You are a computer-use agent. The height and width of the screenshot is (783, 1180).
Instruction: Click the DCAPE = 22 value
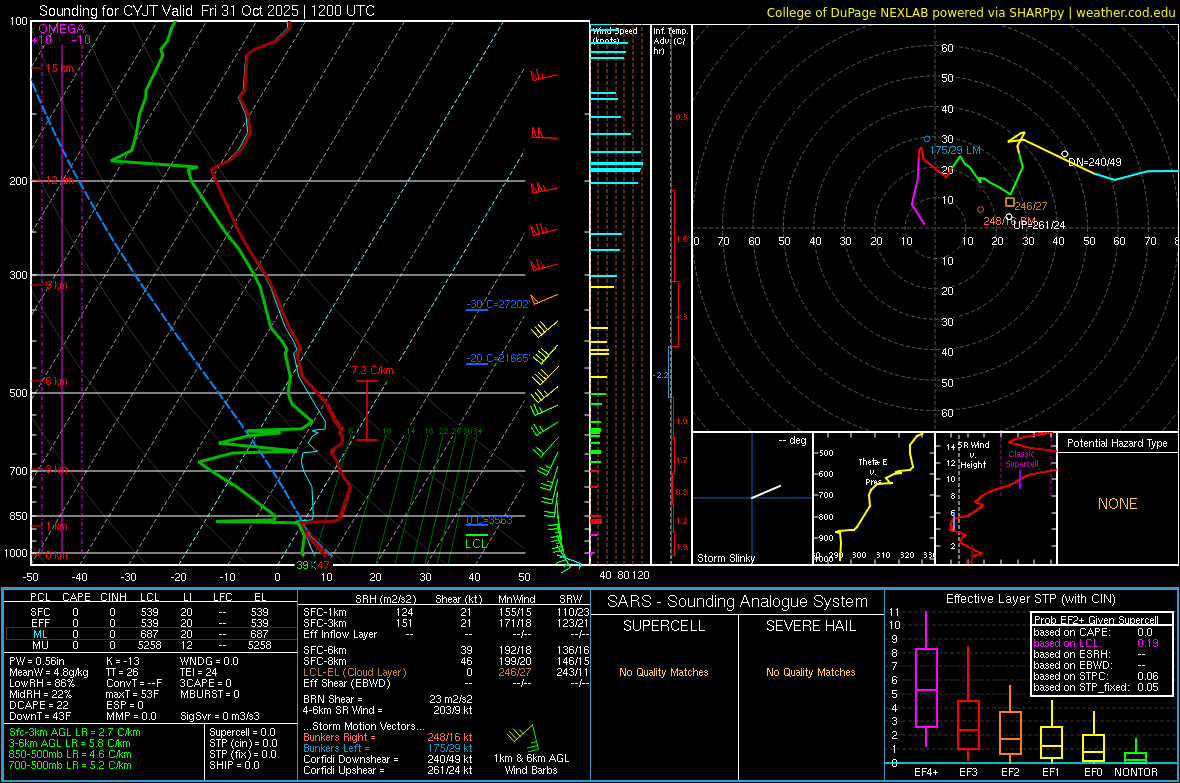pos(38,705)
